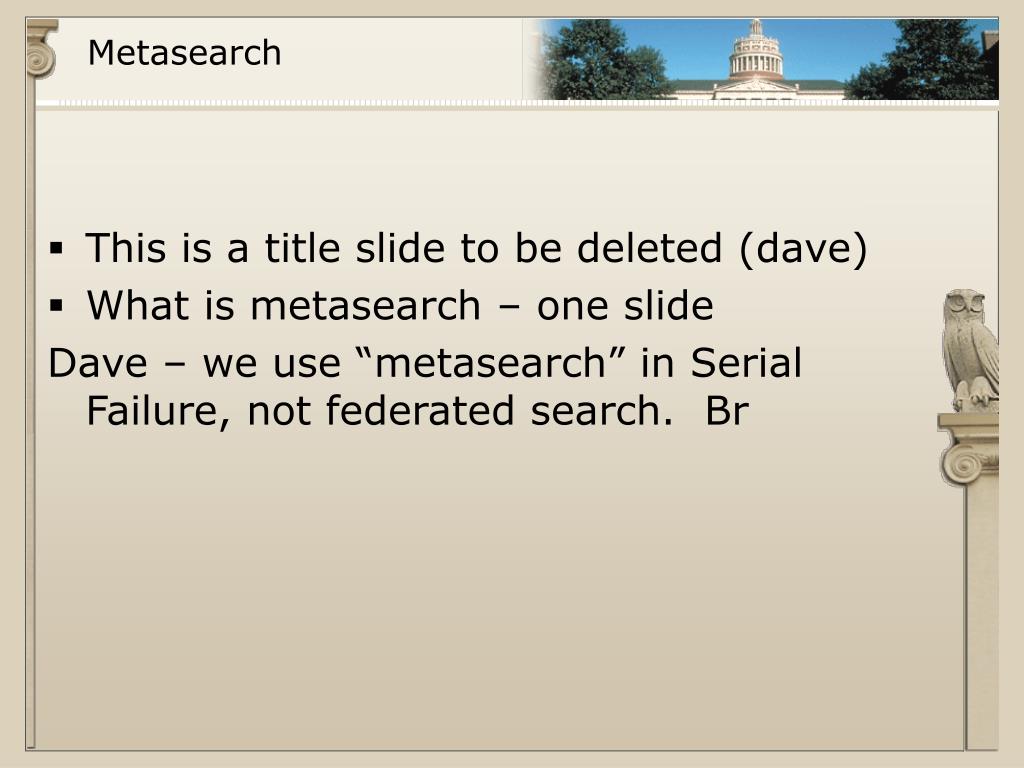Click the column capital beneath the owl
1024x768 pixels.
969,449
